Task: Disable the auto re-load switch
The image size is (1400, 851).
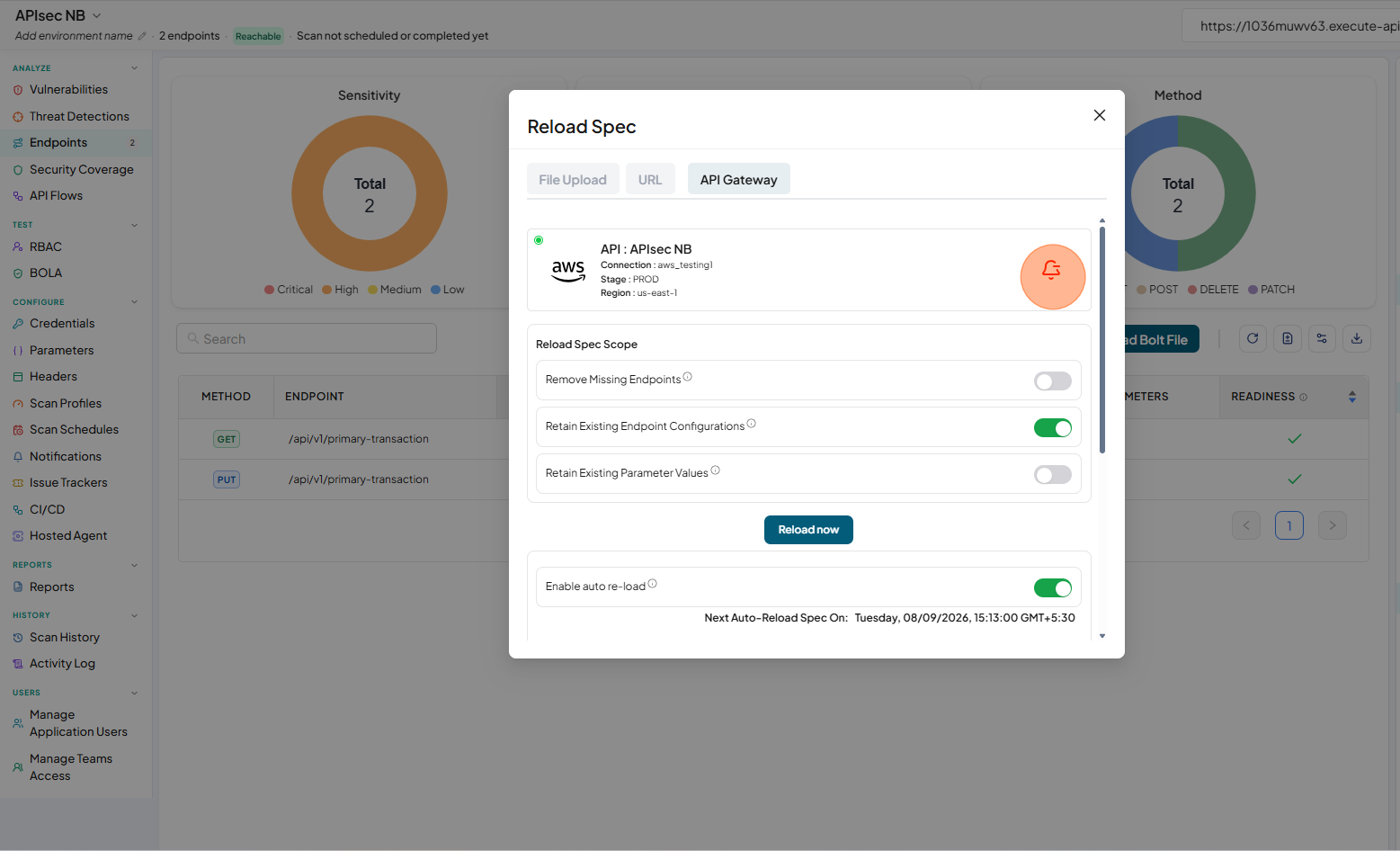Action: tap(1053, 588)
